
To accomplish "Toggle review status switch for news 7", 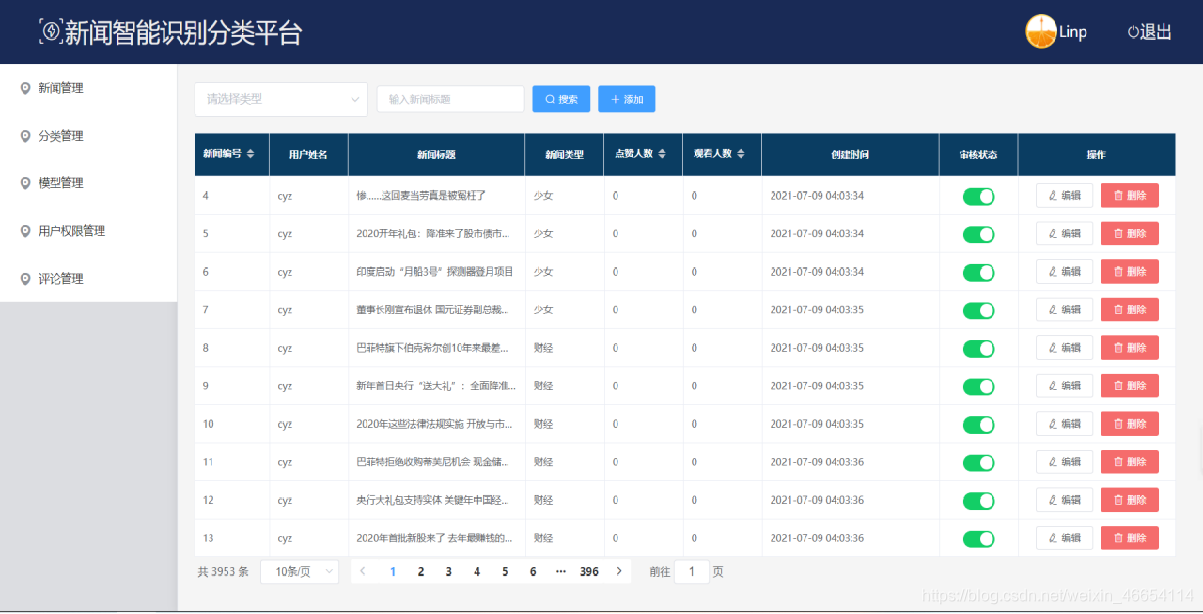I will point(979,310).
